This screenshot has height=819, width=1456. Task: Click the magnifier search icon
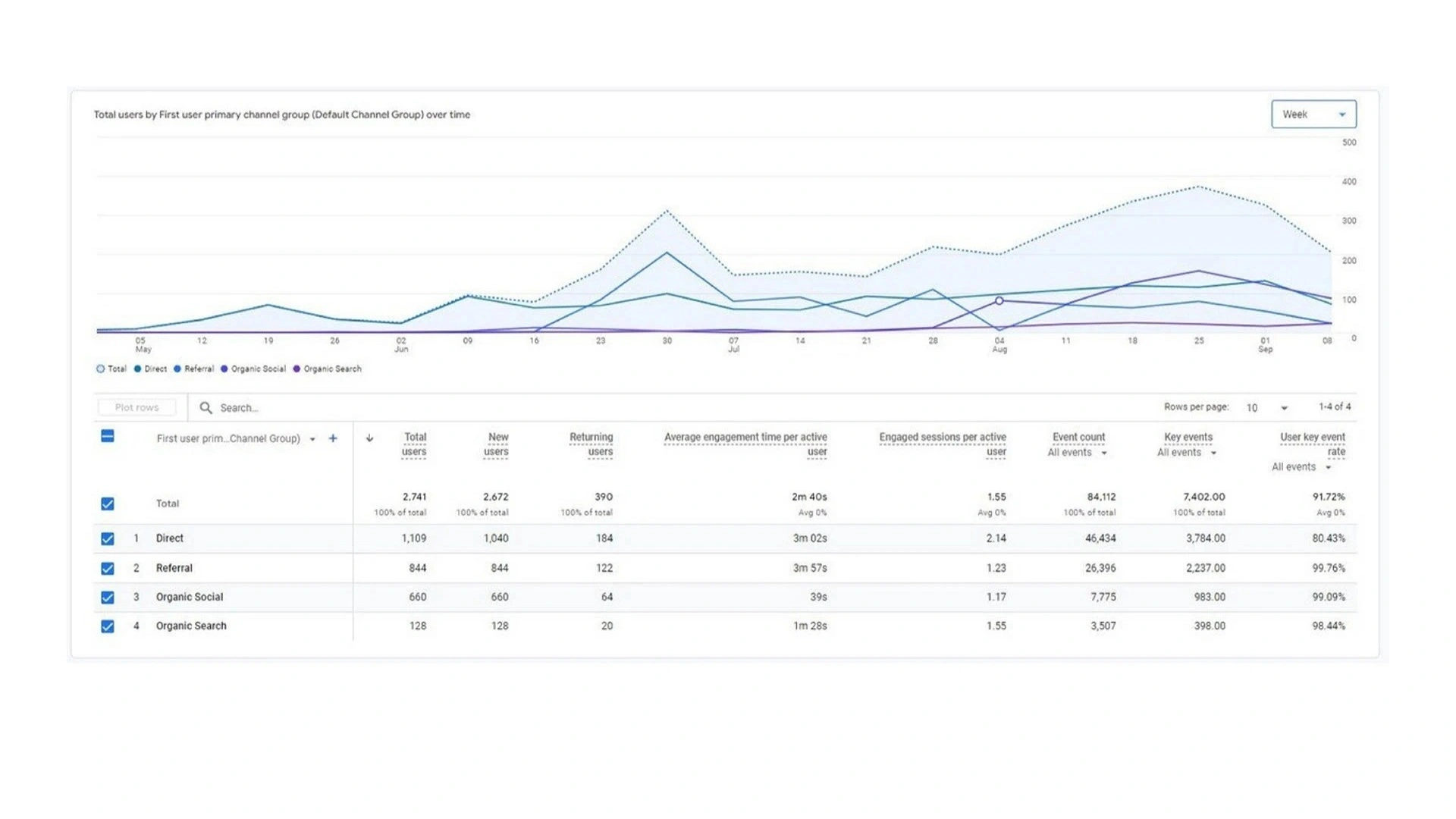tap(206, 408)
